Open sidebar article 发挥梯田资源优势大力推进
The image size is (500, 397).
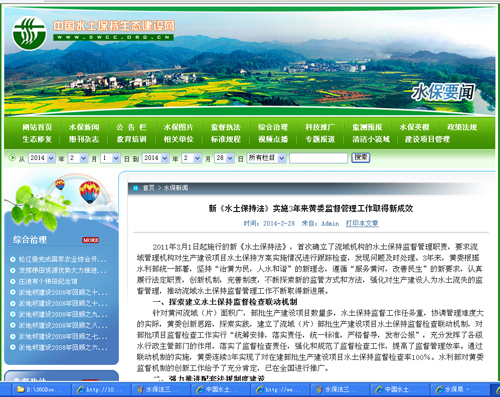[x=63, y=270]
